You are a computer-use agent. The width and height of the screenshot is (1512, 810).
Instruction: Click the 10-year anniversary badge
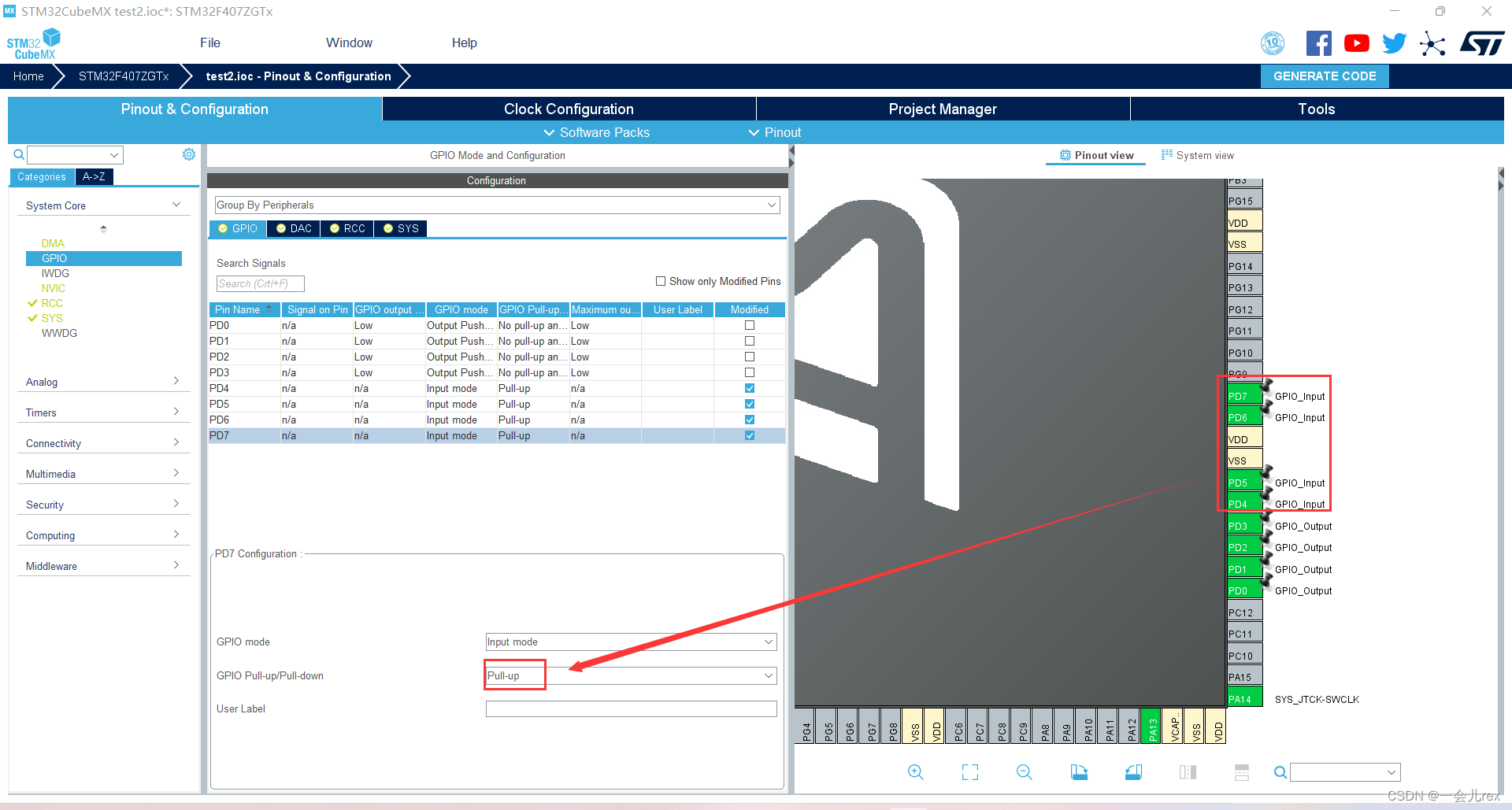click(1273, 43)
